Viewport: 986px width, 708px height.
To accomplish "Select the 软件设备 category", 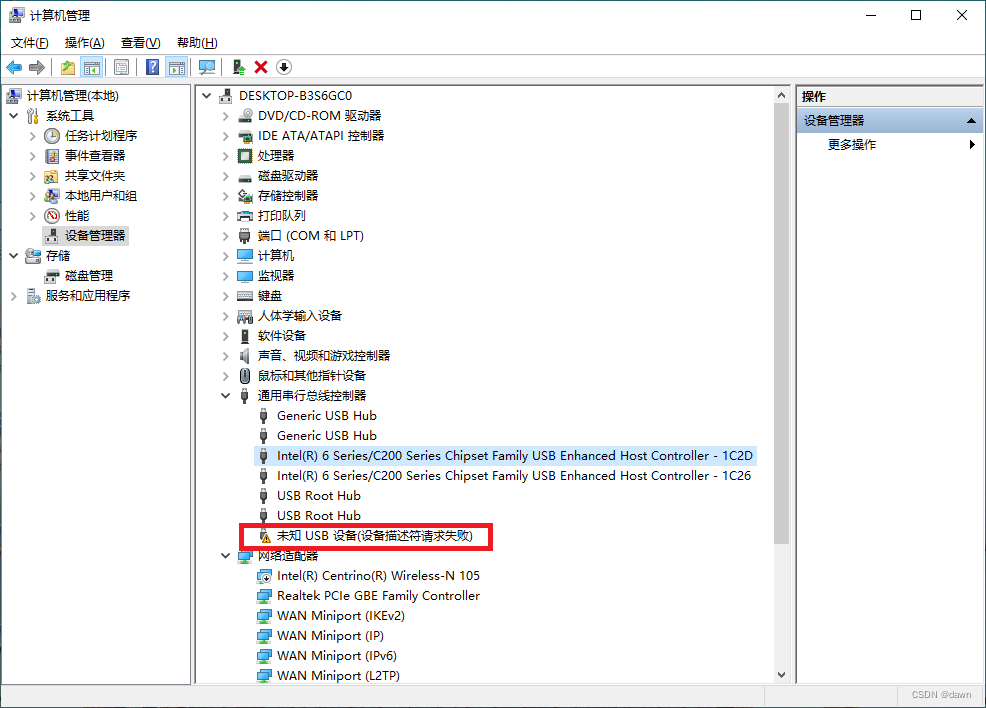I will (281, 336).
